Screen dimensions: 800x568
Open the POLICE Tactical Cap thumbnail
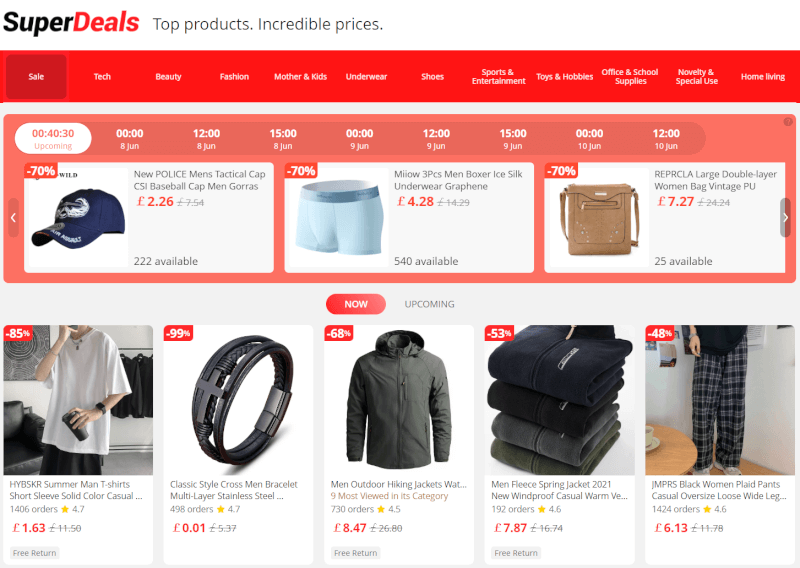79,217
